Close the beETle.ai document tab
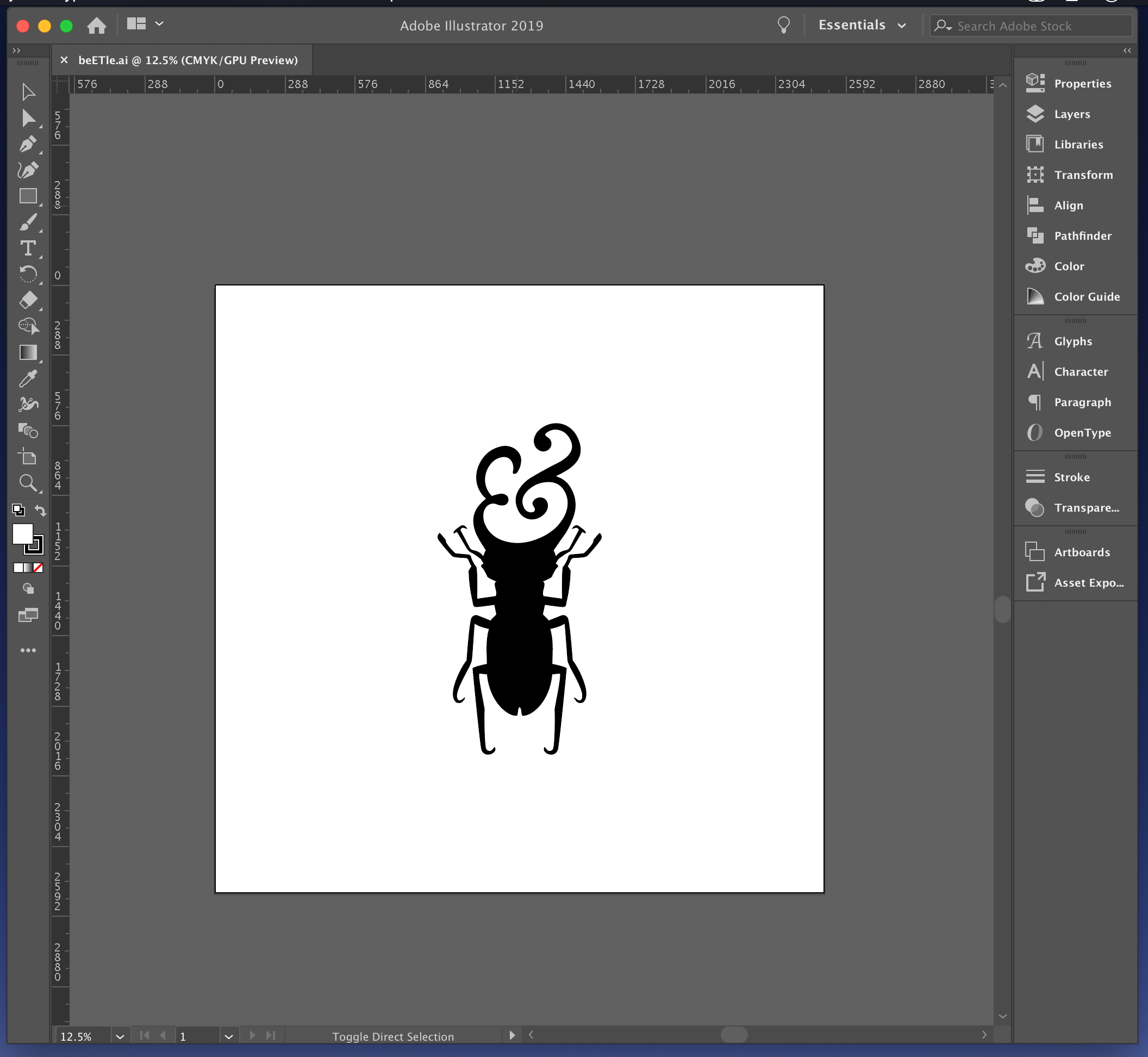Viewport: 1148px width, 1057px height. coord(64,59)
